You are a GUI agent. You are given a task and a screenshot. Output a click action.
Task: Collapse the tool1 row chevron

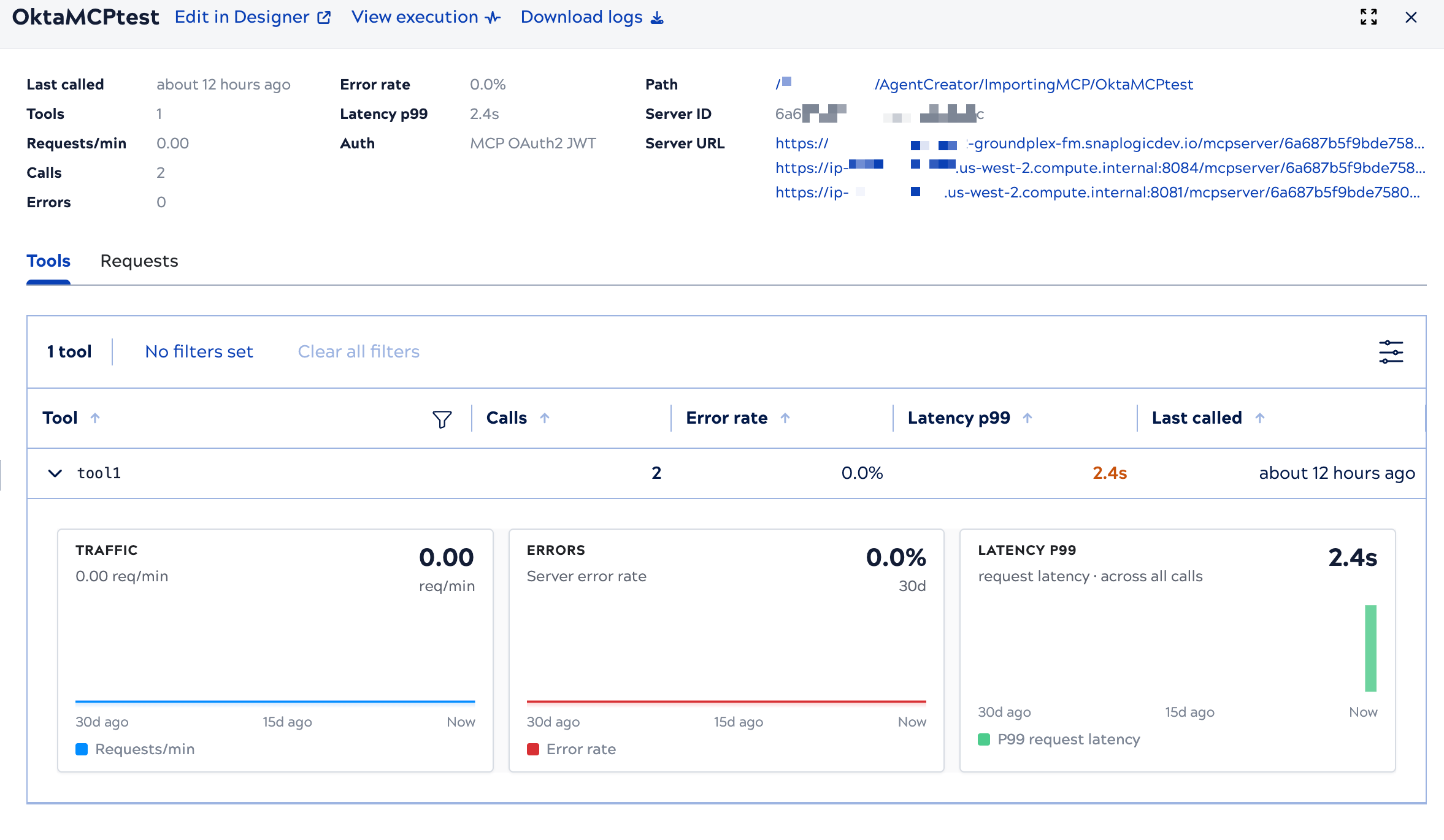click(55, 473)
